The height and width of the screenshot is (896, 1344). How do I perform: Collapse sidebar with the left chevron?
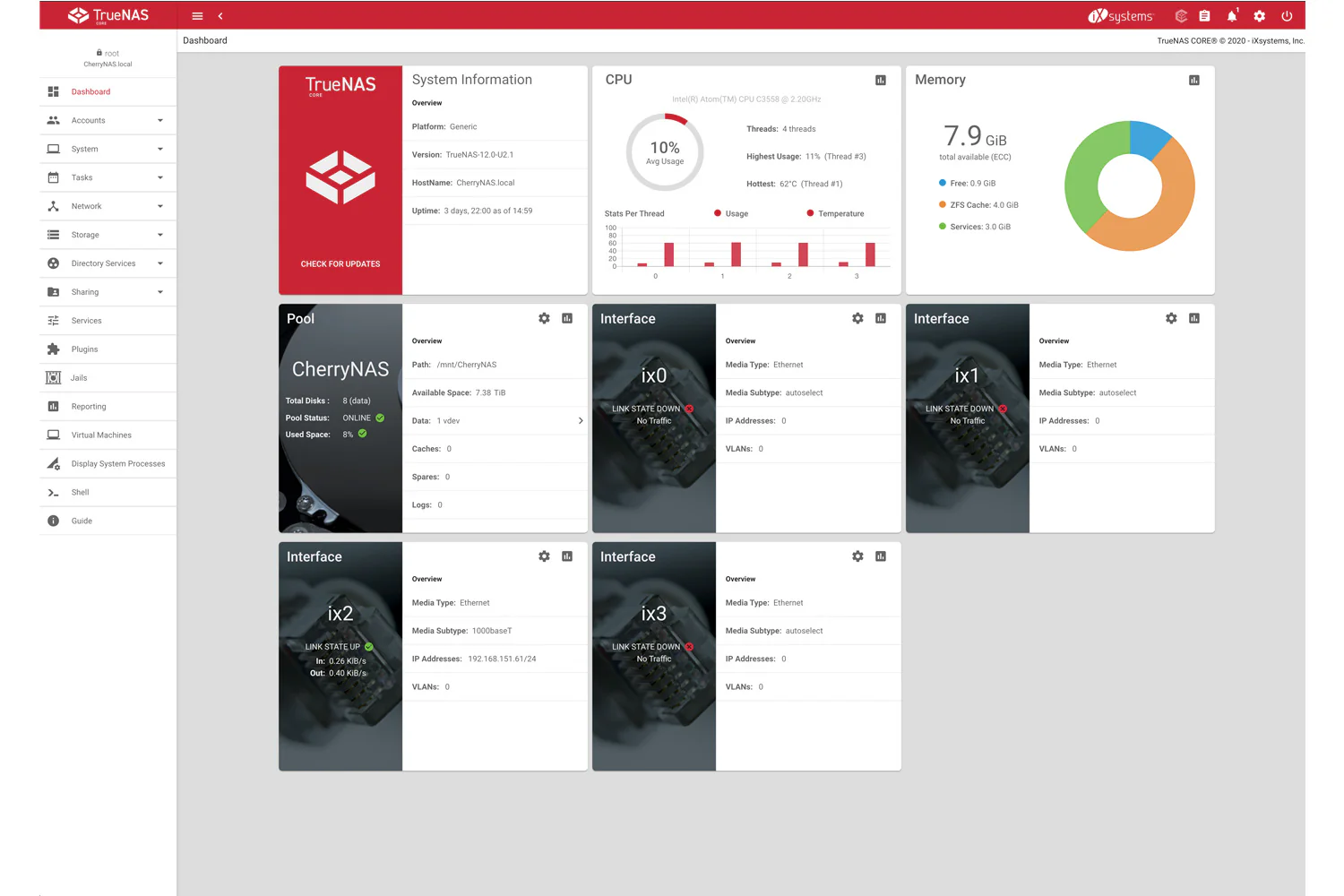220,16
